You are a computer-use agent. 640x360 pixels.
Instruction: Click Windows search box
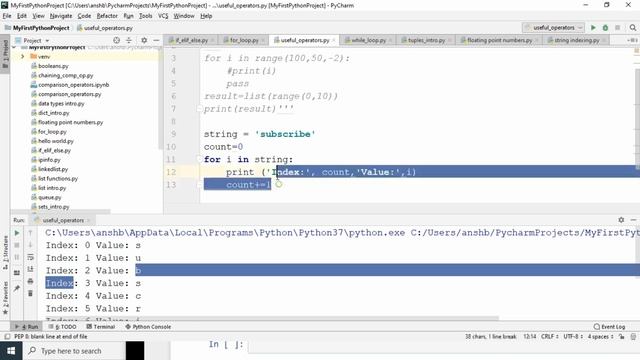(x=74, y=351)
